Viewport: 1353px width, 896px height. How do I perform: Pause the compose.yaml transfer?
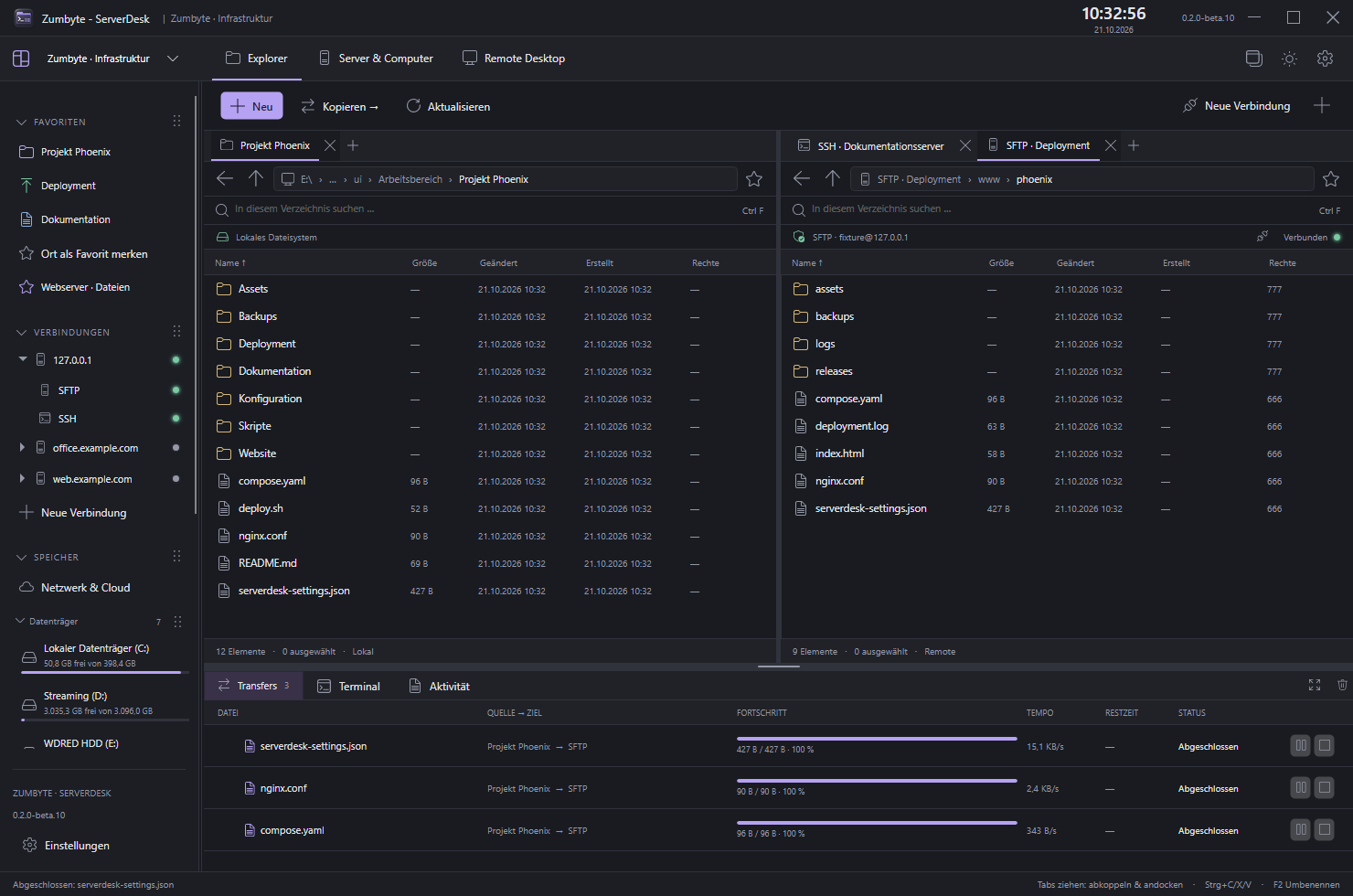click(1300, 830)
